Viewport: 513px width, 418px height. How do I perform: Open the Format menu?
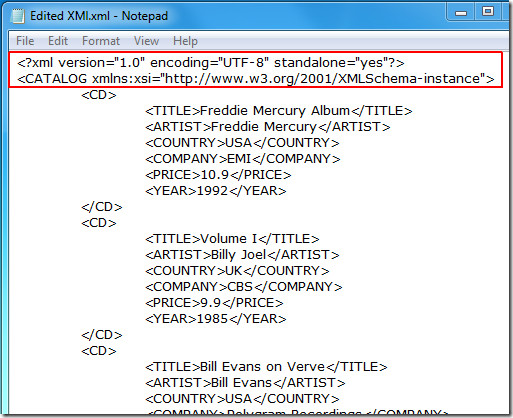coord(101,41)
